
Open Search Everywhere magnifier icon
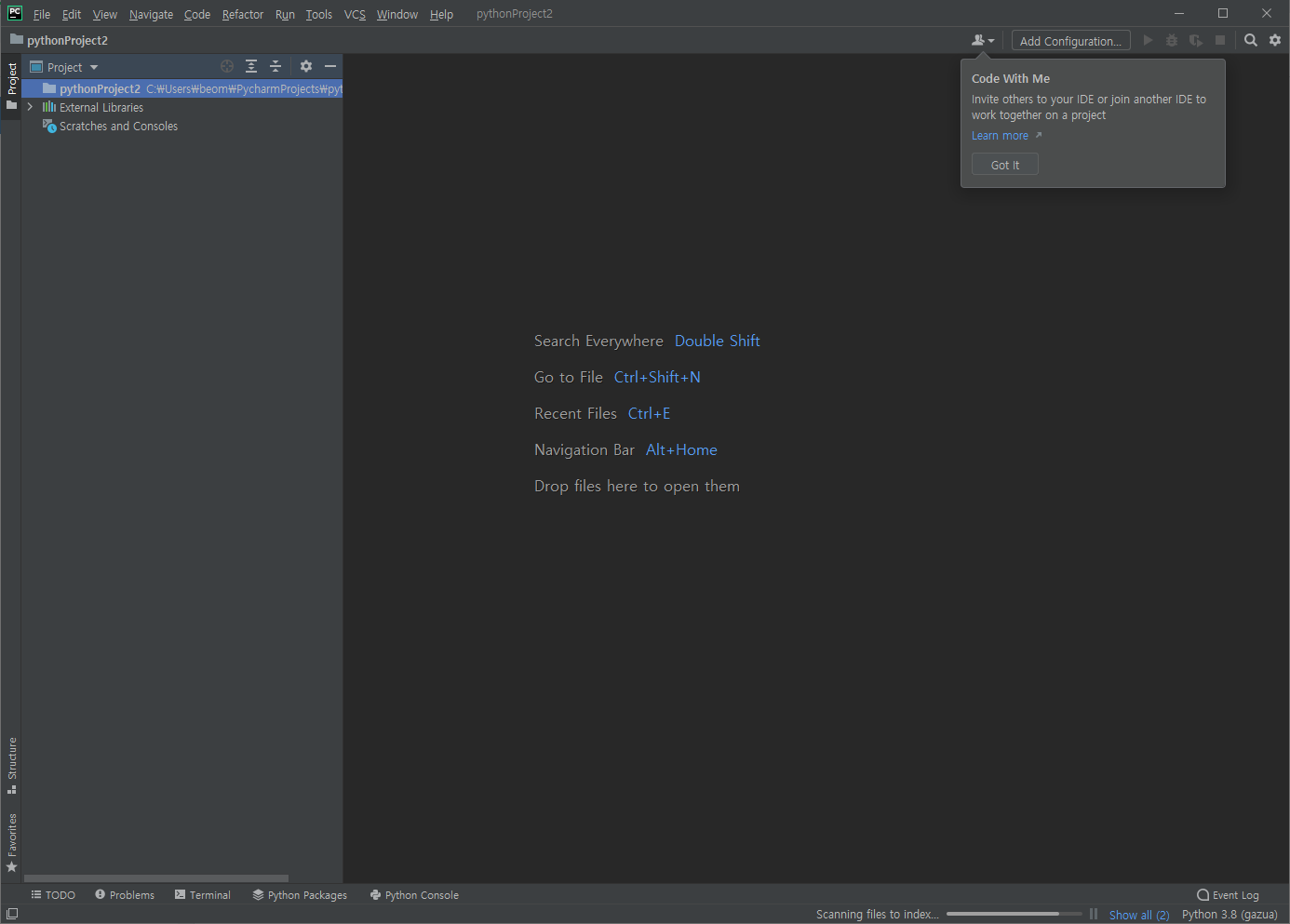(1251, 40)
